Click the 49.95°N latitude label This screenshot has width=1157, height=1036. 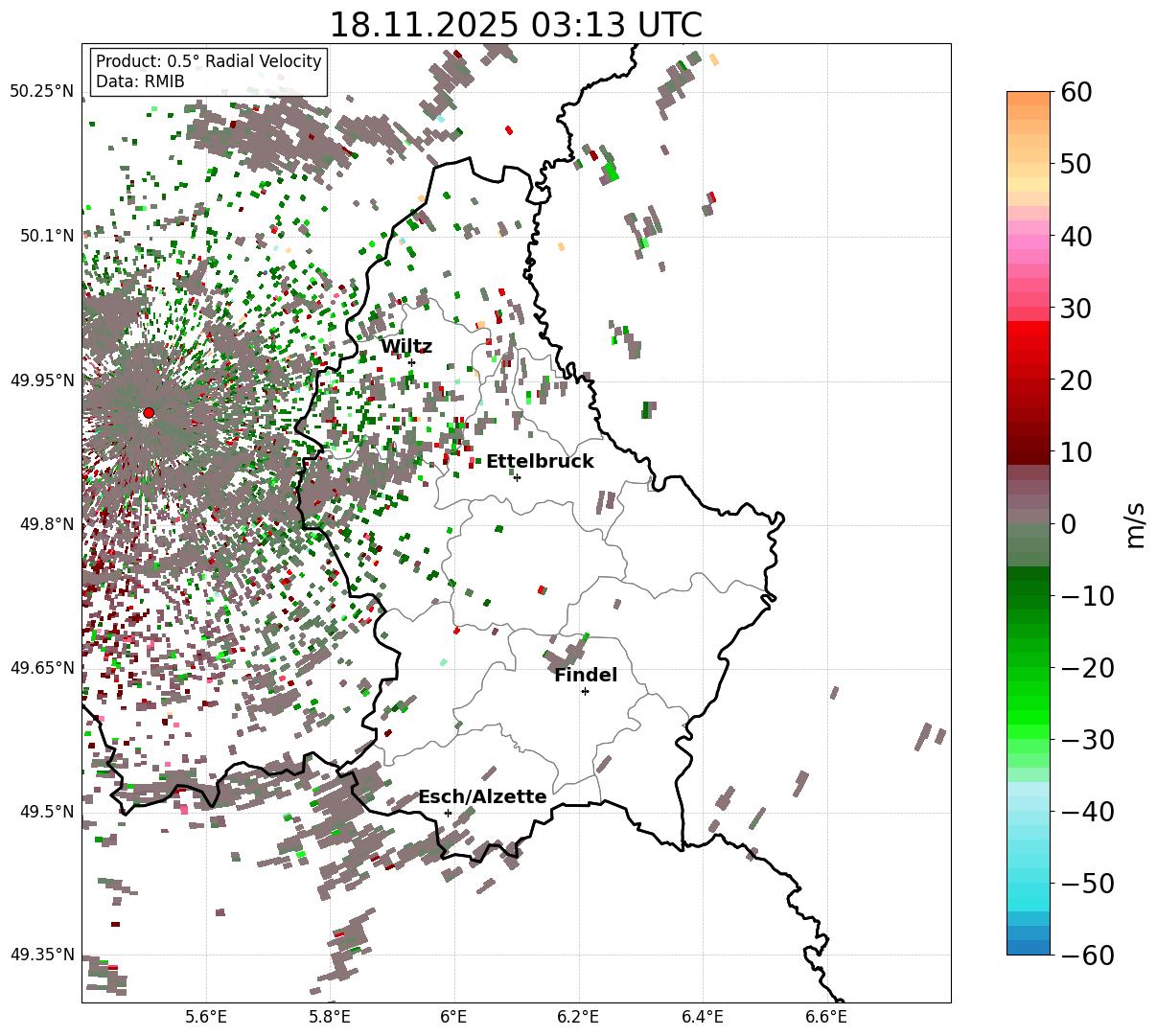tap(41, 380)
